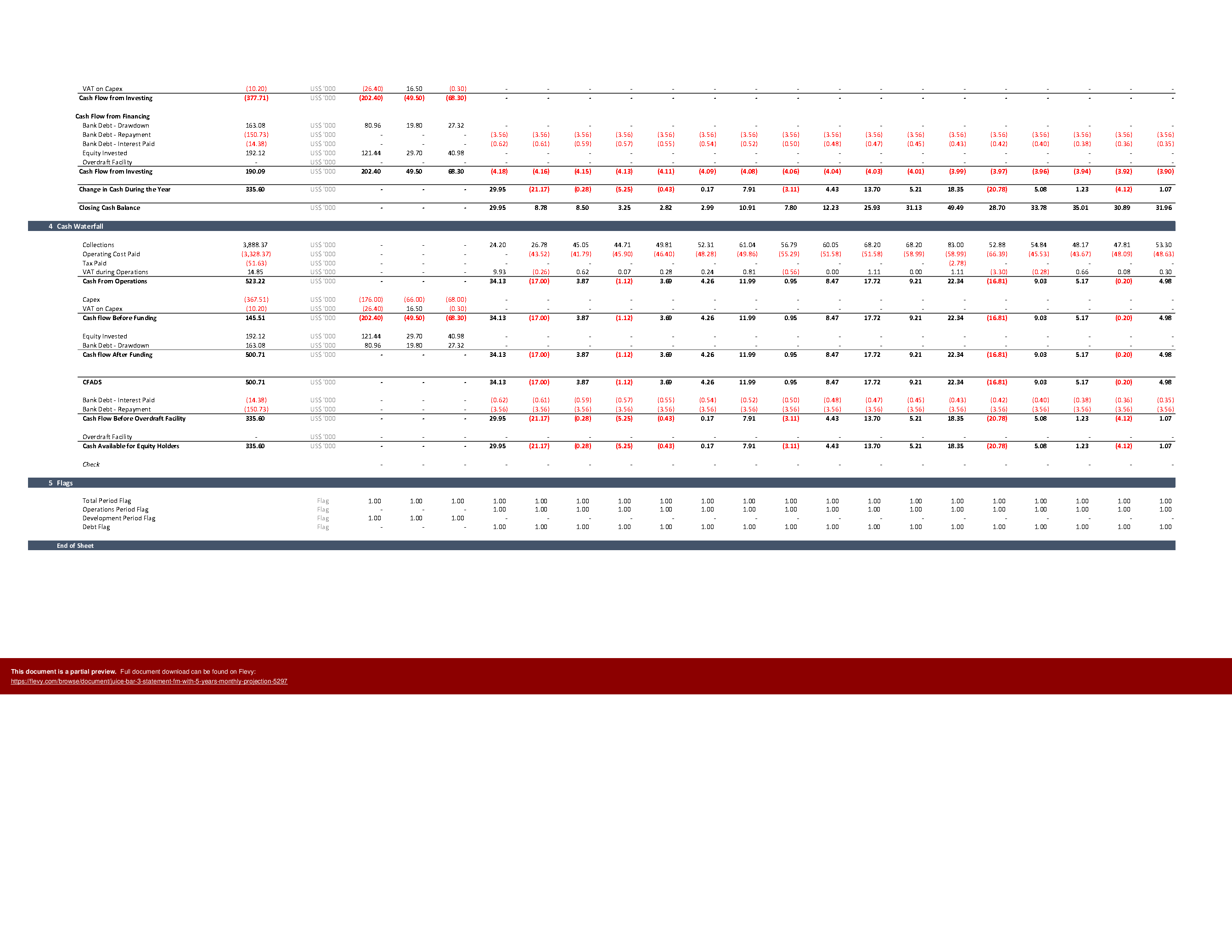Click the Tax Paid total '(51.63)'
The width and height of the screenshot is (1232, 952).
tap(256, 263)
